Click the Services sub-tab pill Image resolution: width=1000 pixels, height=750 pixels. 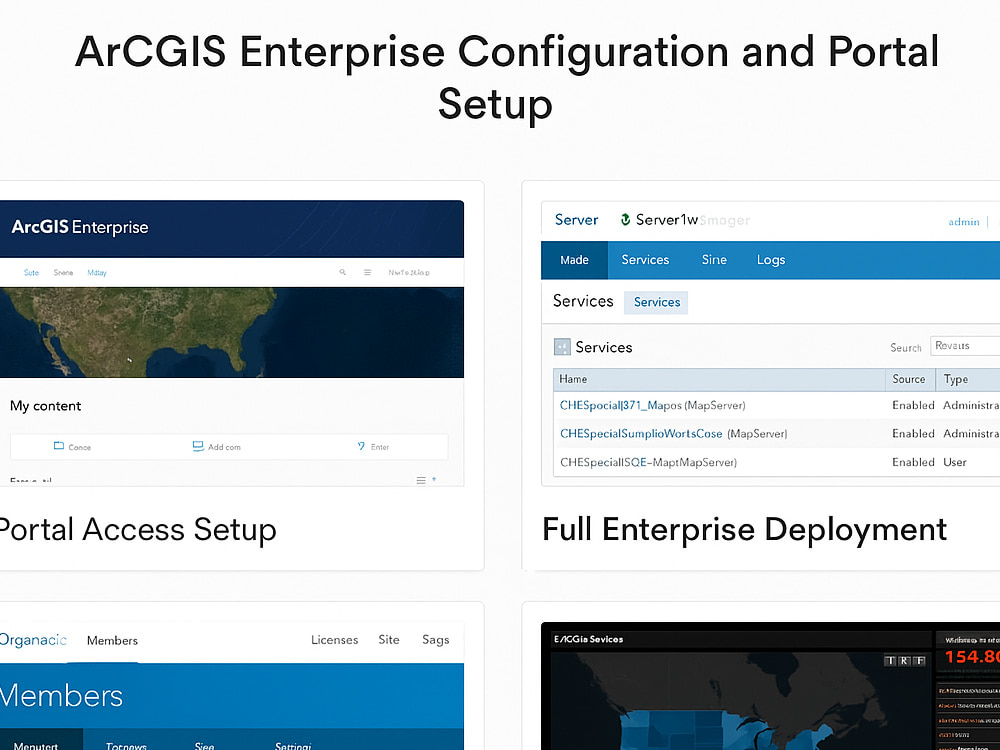point(657,302)
